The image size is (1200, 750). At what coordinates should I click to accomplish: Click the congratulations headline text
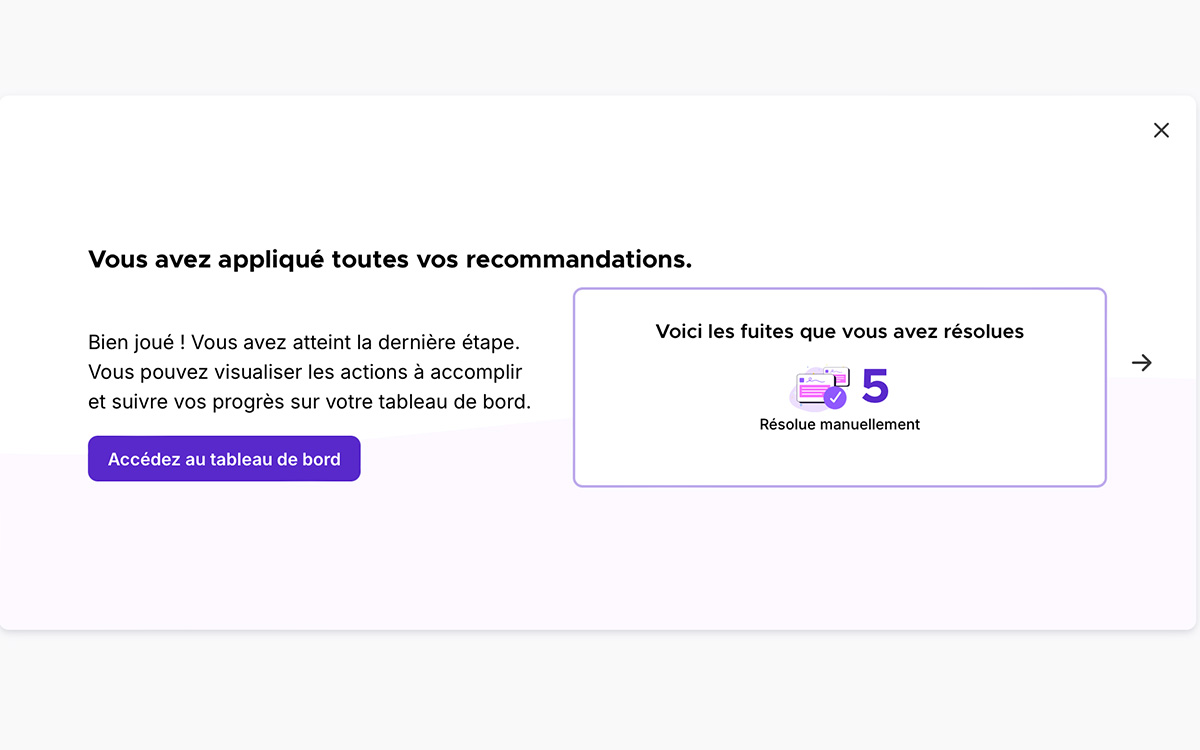click(x=390, y=258)
